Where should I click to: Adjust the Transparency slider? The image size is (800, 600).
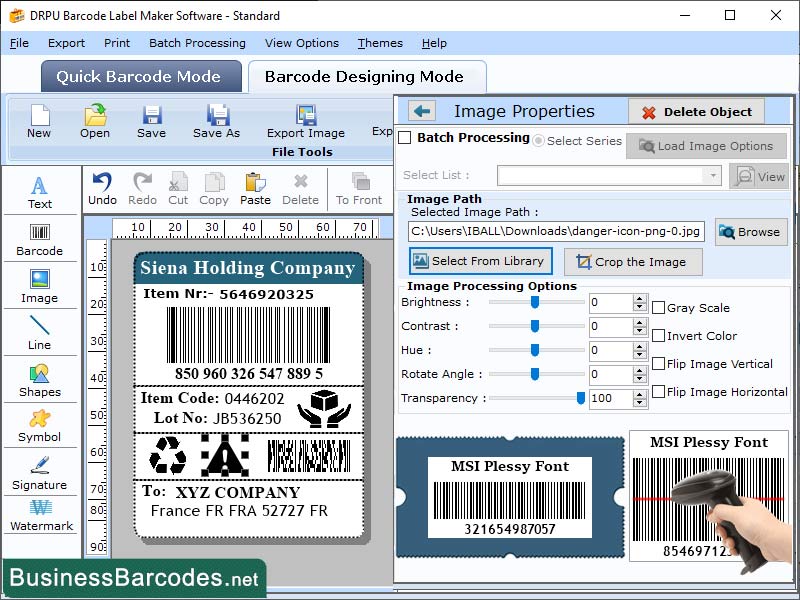(x=580, y=397)
